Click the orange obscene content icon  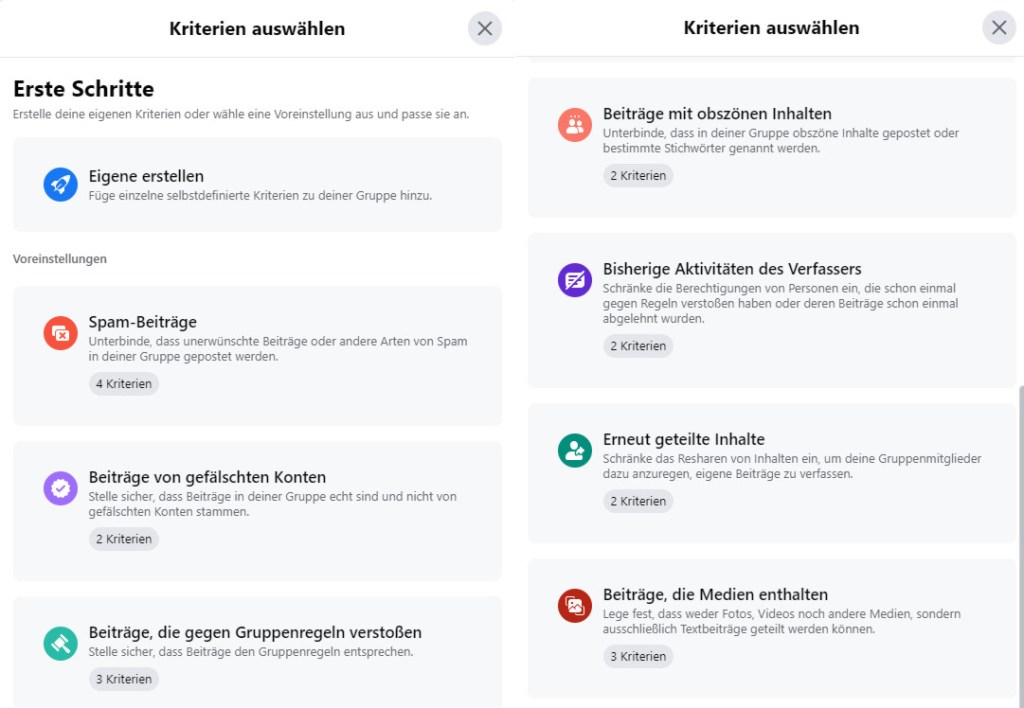(x=574, y=125)
